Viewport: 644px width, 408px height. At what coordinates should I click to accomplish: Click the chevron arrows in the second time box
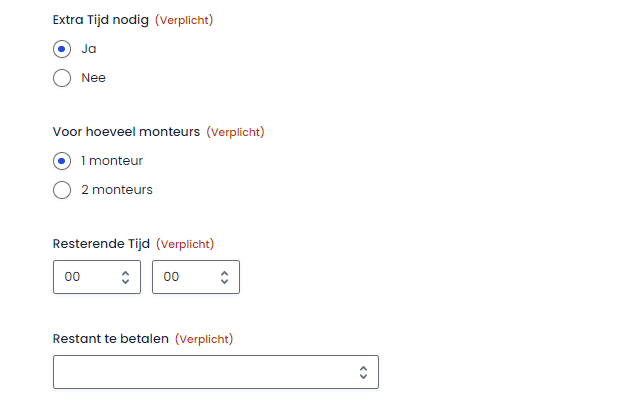point(224,277)
